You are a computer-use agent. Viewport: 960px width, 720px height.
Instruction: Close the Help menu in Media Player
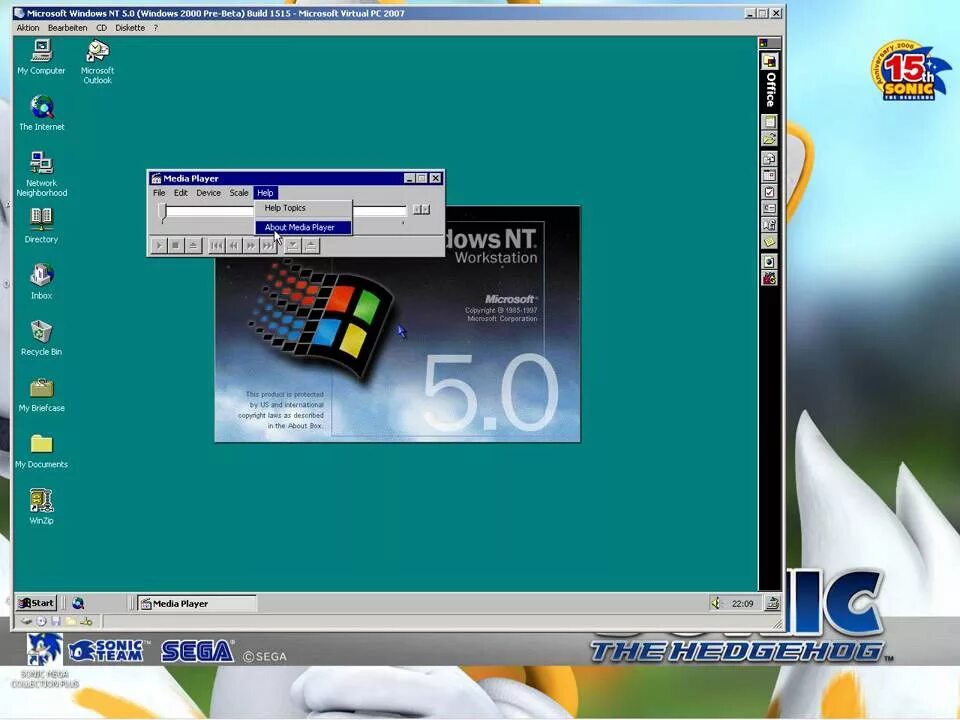click(265, 193)
